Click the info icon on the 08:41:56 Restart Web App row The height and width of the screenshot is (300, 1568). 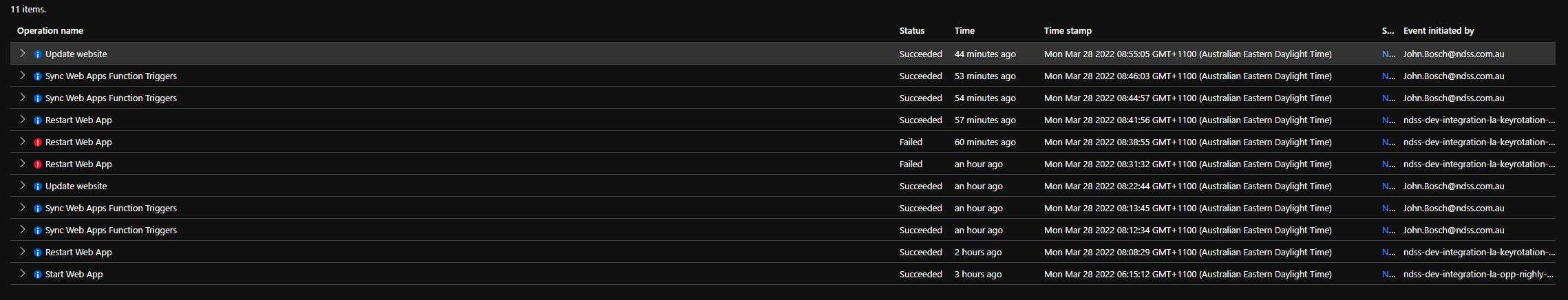[38, 120]
